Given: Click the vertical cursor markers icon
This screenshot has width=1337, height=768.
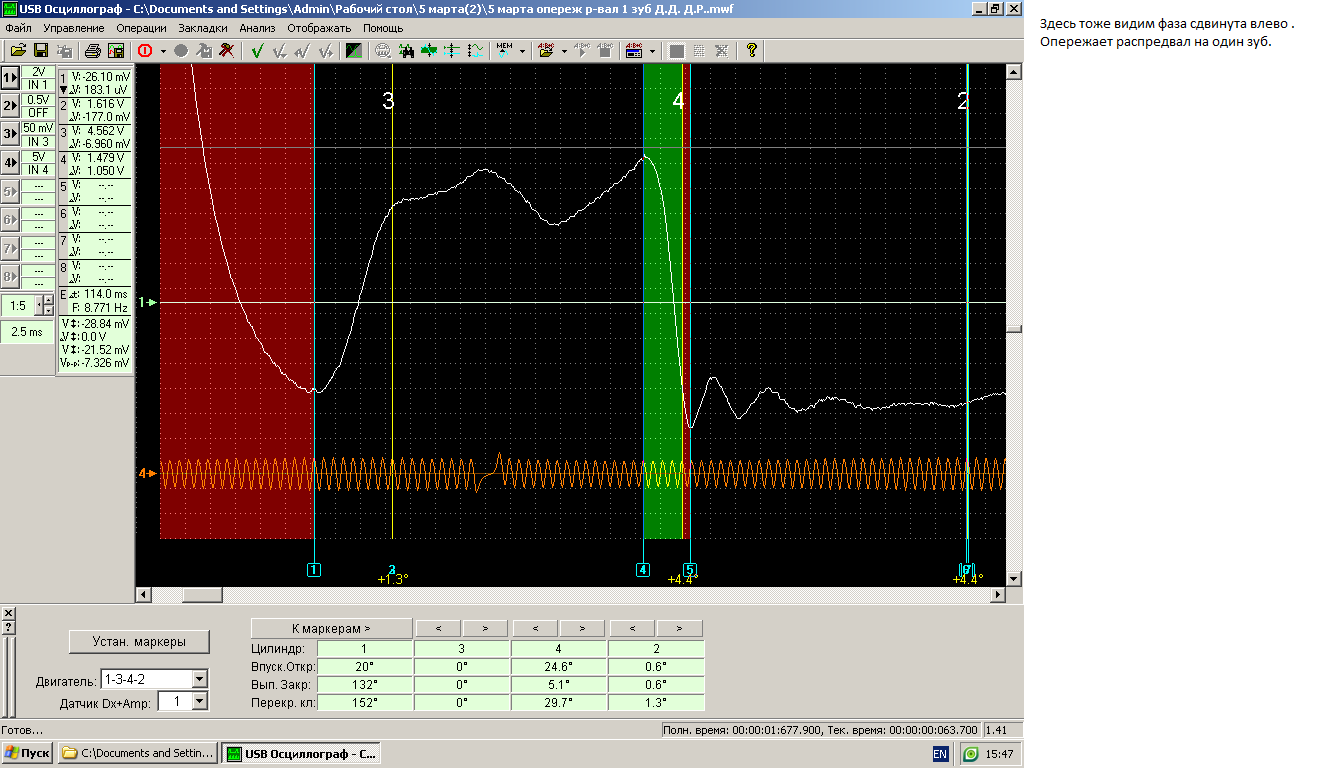Looking at the screenshot, I should click(x=453, y=50).
